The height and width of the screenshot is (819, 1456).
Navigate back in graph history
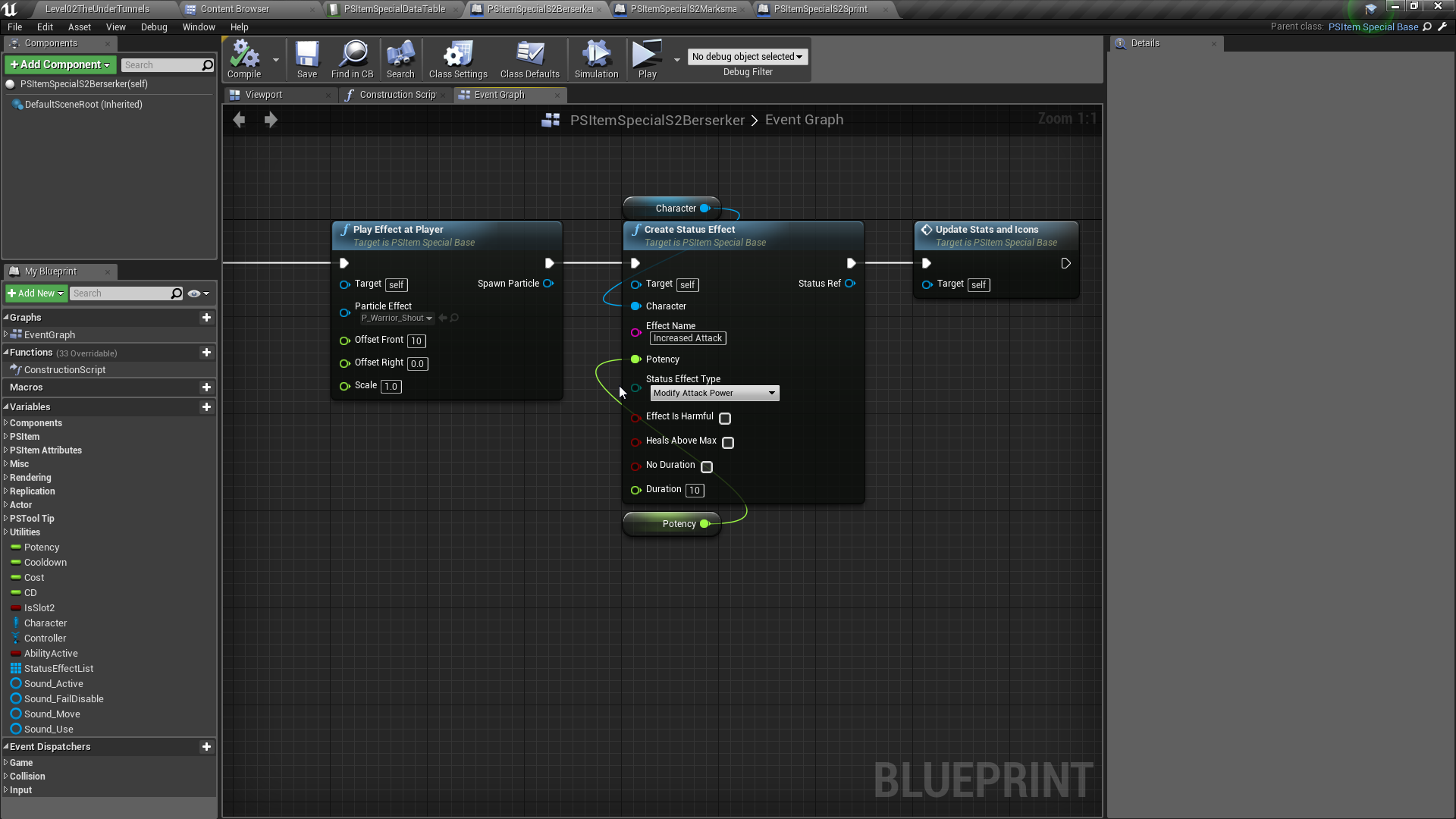pyautogui.click(x=239, y=120)
